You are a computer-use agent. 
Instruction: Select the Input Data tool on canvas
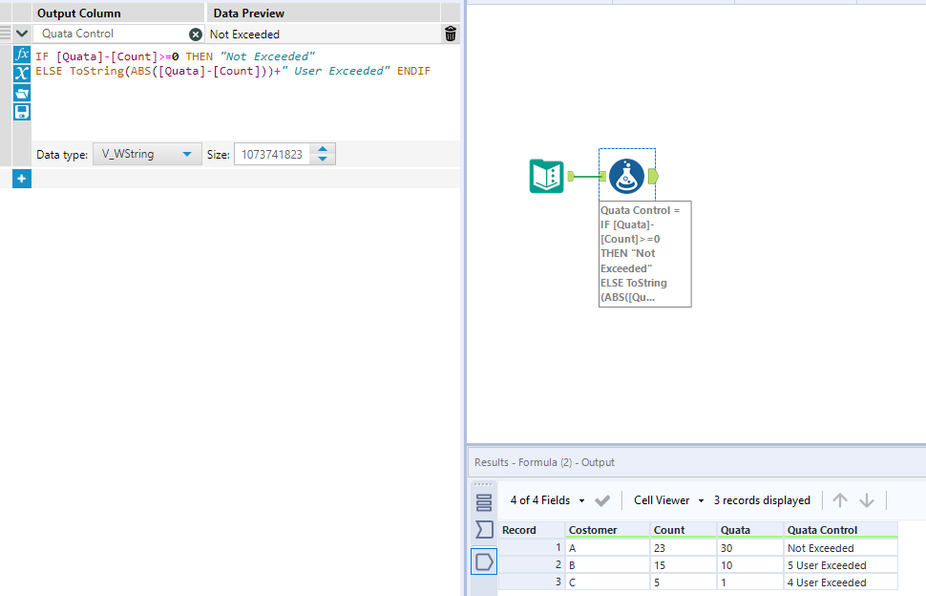click(x=546, y=176)
